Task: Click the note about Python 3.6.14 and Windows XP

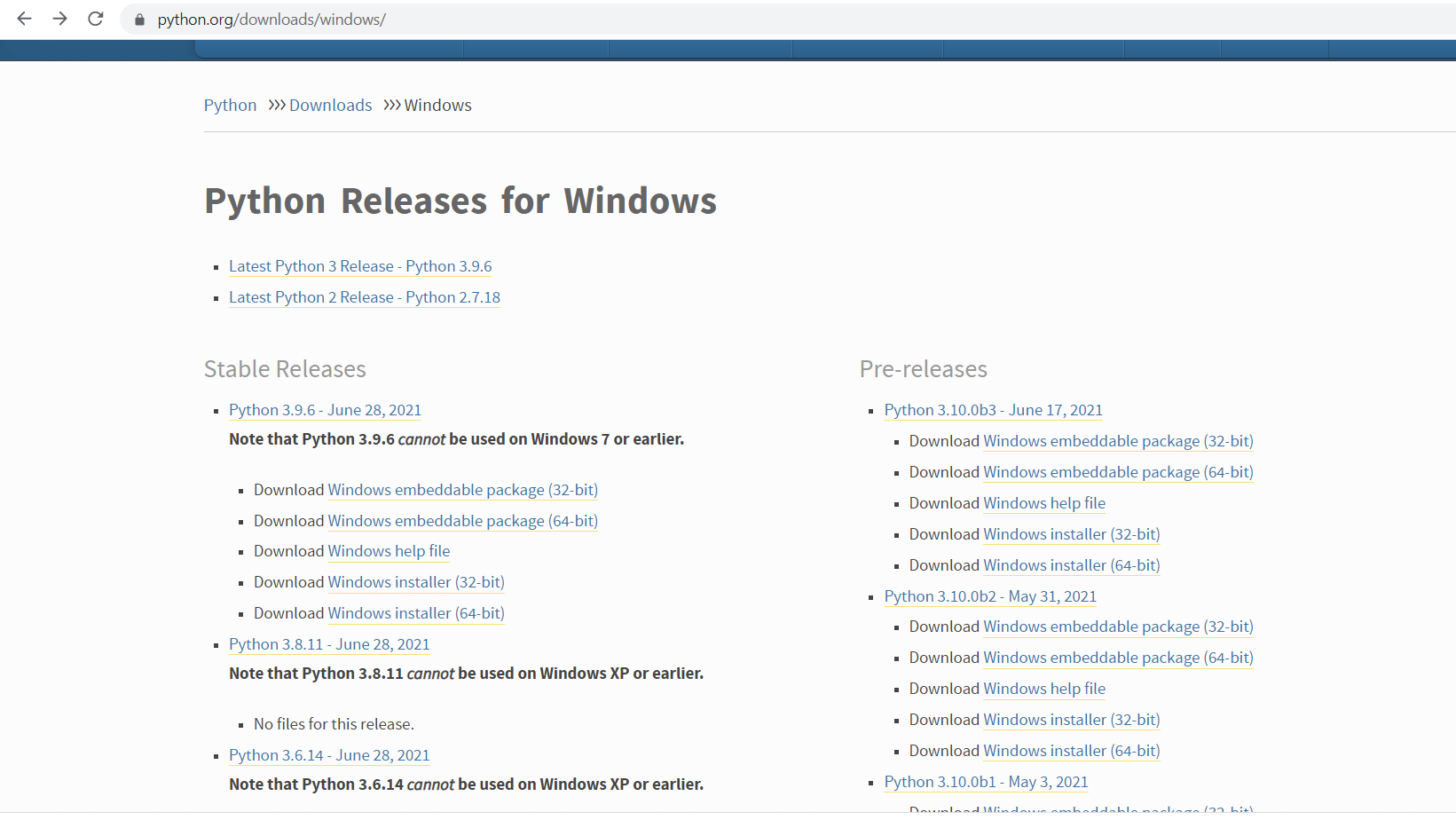Action: pyautogui.click(x=467, y=785)
